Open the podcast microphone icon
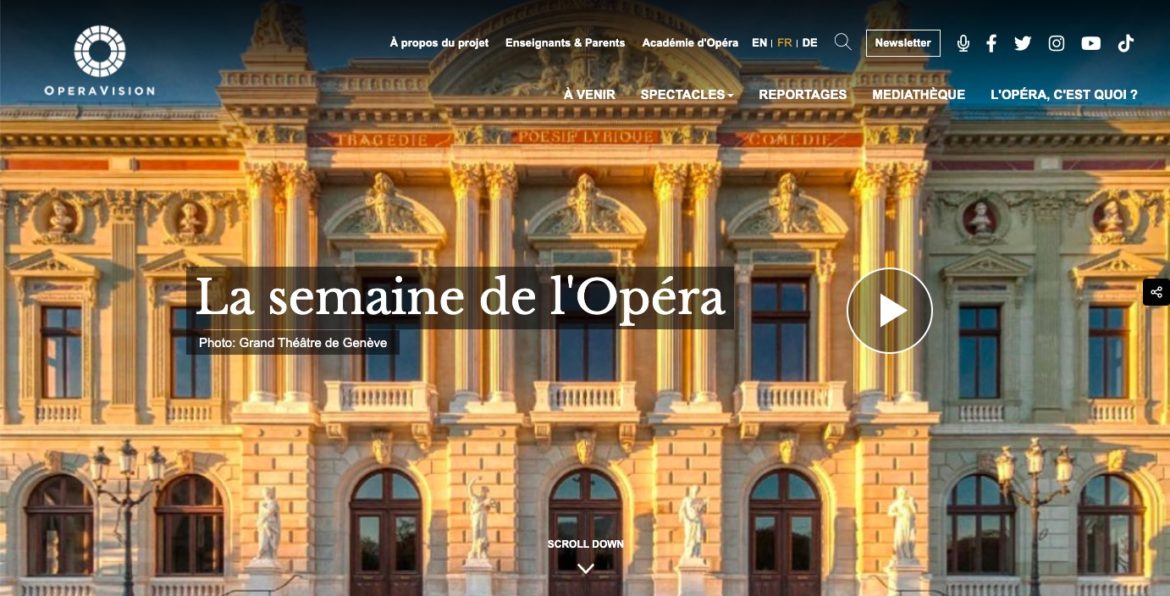This screenshot has height=596, width=1170. [963, 43]
